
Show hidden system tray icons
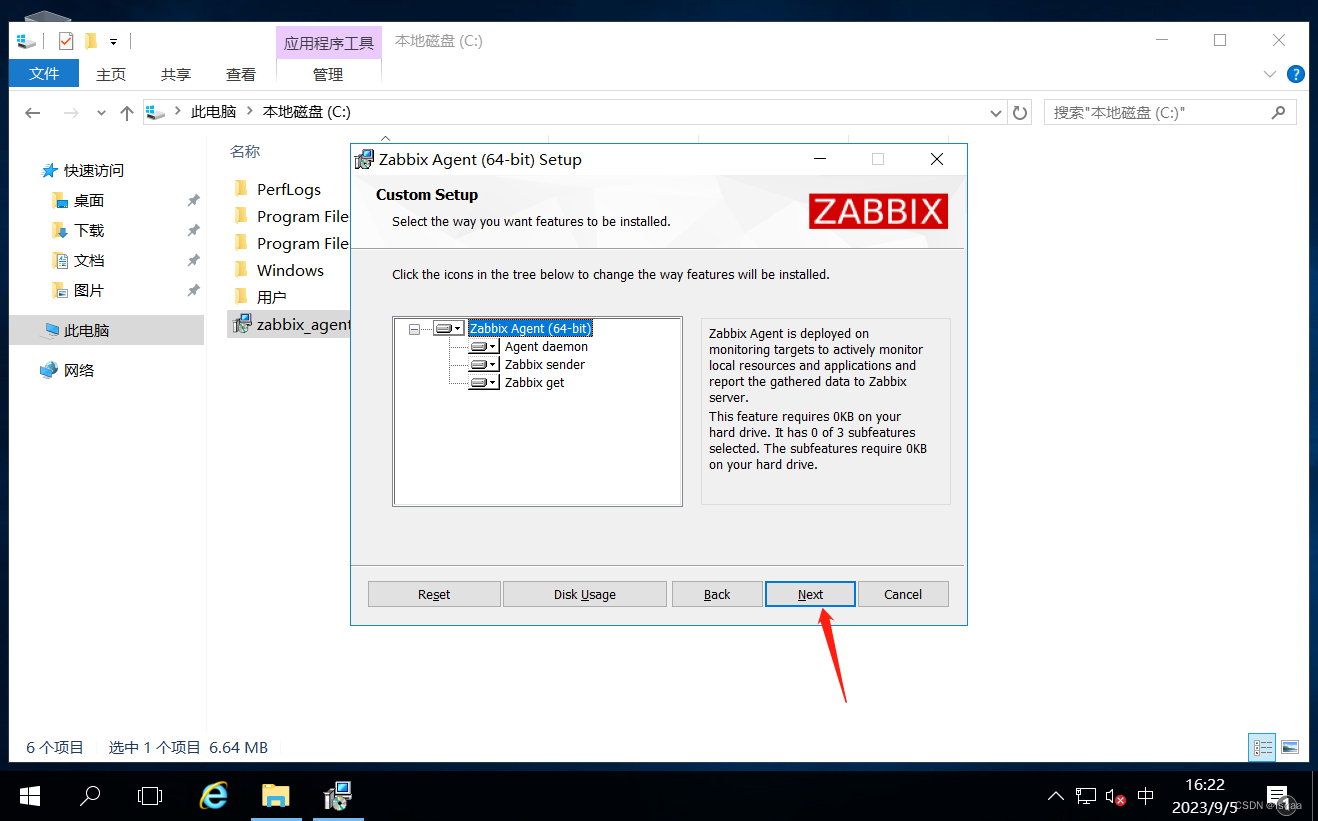(1056, 797)
